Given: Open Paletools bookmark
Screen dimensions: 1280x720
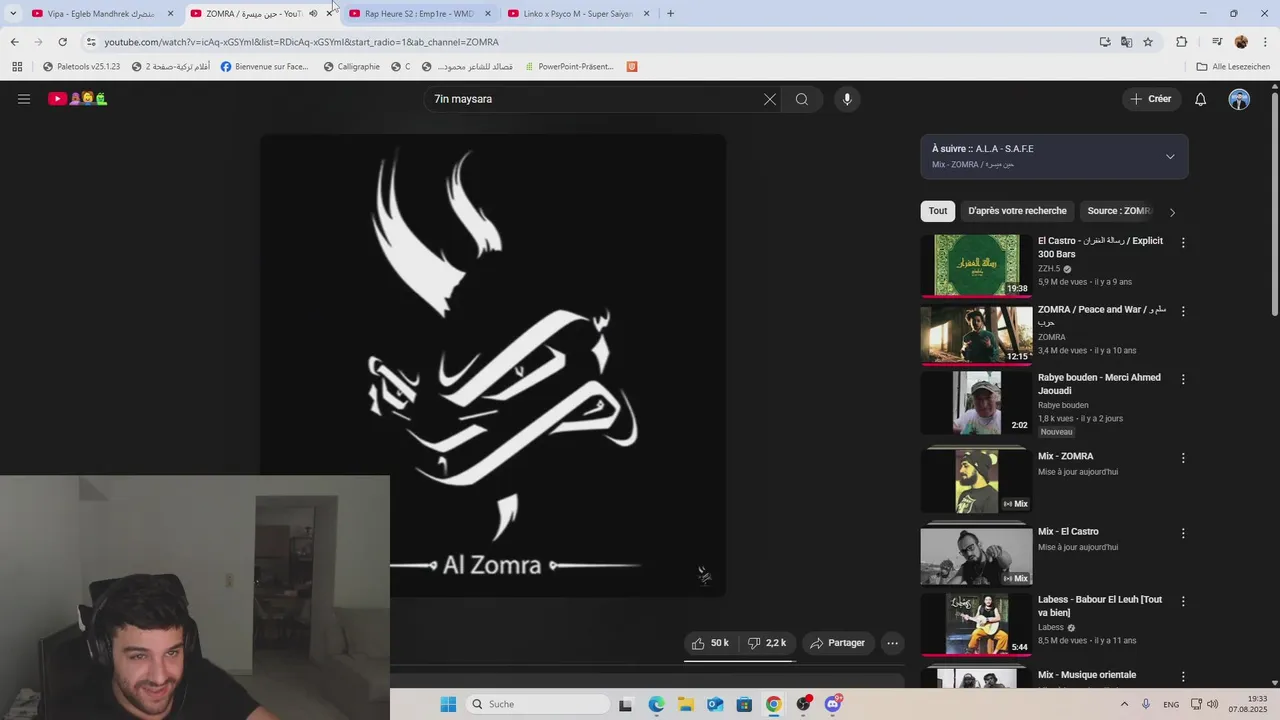Looking at the screenshot, I should pyautogui.click(x=81, y=67).
